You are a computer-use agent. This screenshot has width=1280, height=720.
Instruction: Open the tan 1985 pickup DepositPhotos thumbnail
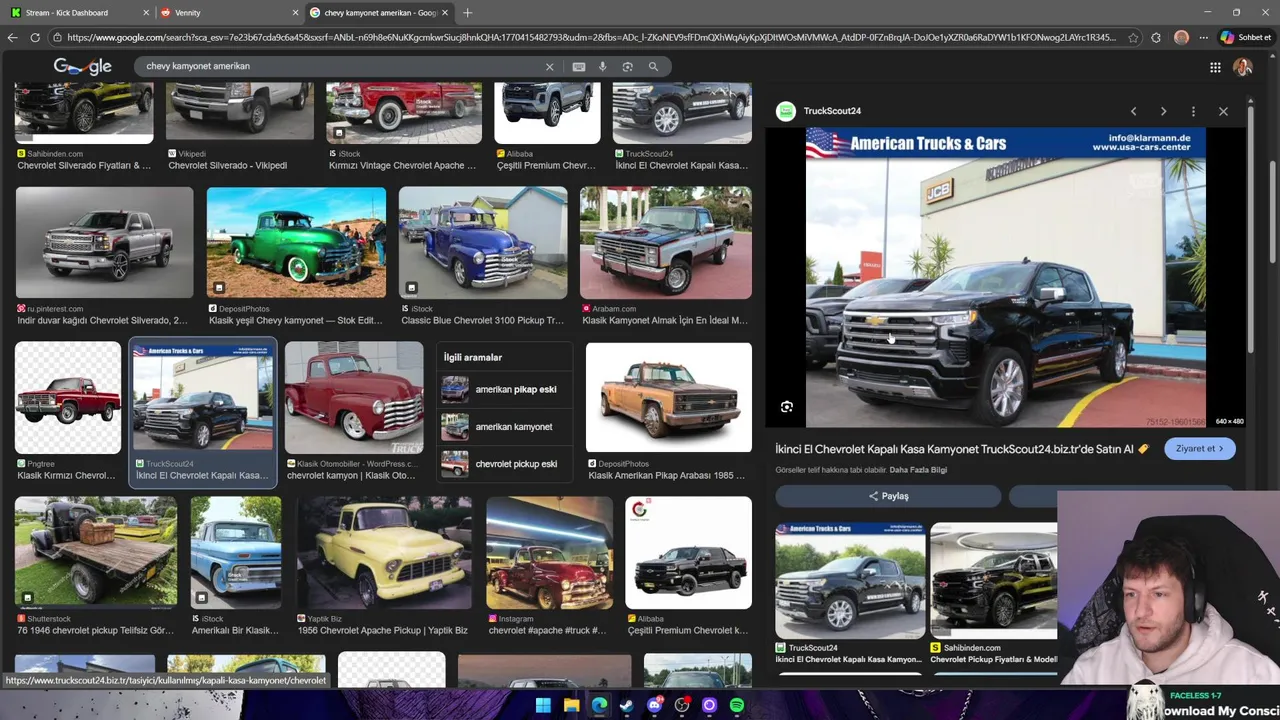[x=669, y=398]
